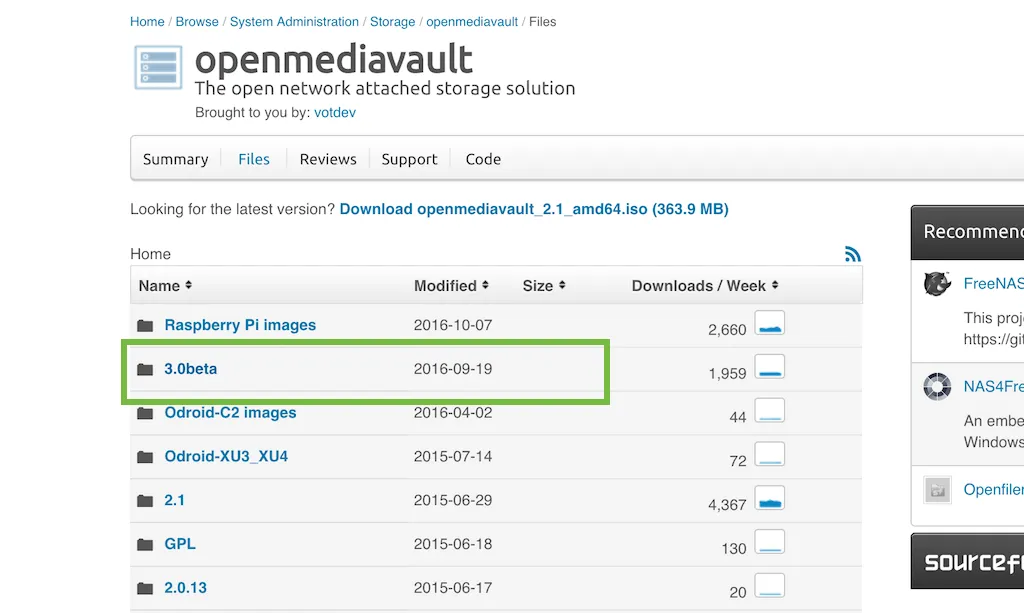This screenshot has width=1024, height=613.
Task: Open System Administration breadcrumb link
Action: coord(295,22)
